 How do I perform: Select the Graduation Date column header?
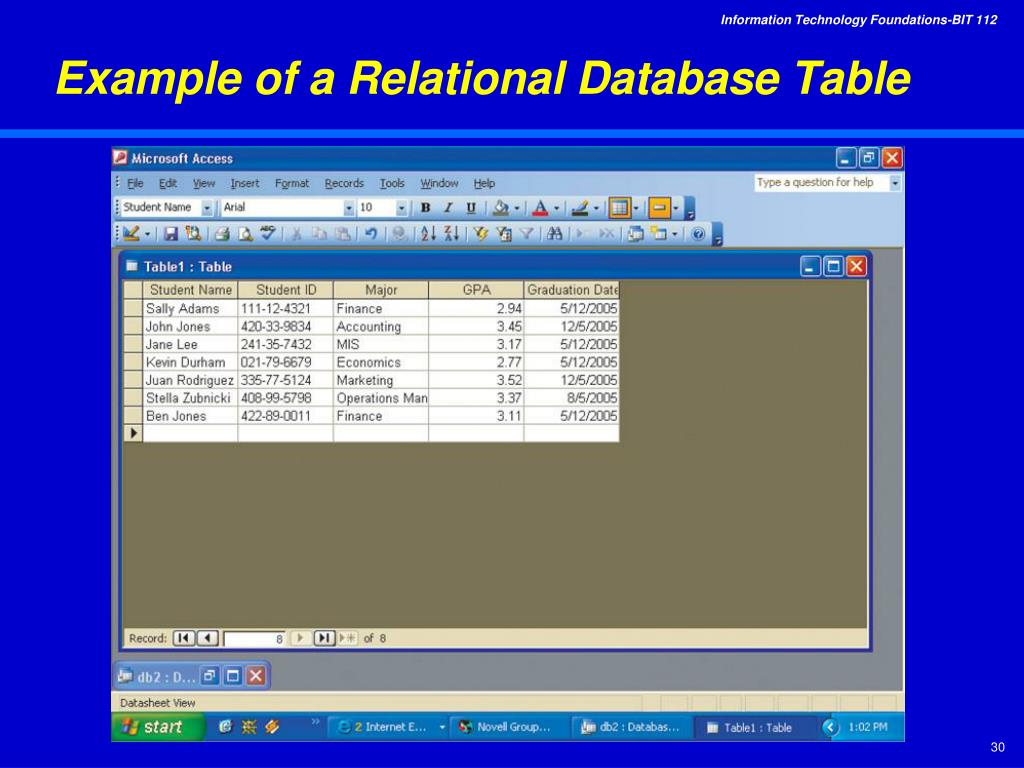coord(571,290)
